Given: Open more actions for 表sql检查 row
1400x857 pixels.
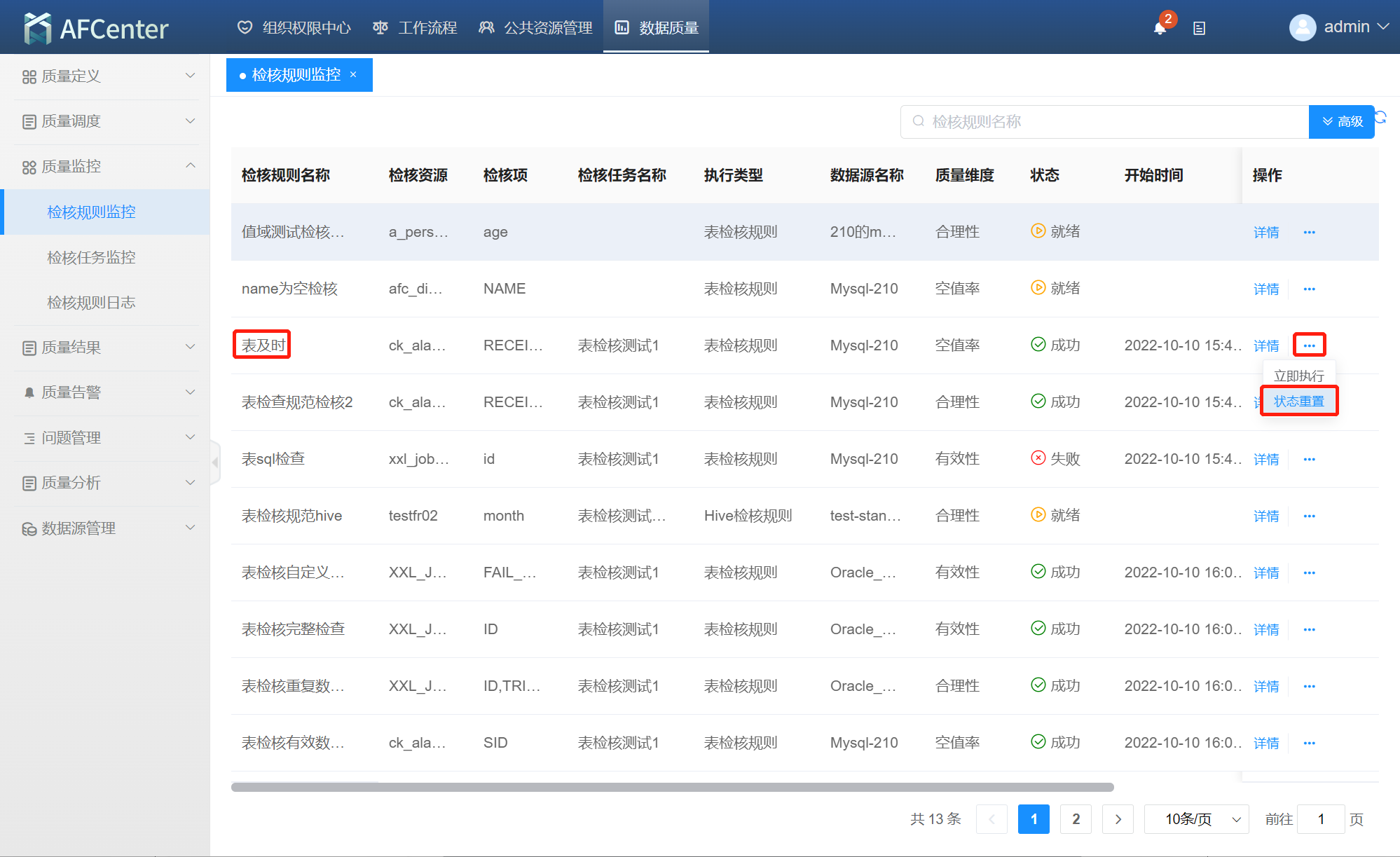Looking at the screenshot, I should pyautogui.click(x=1309, y=459).
